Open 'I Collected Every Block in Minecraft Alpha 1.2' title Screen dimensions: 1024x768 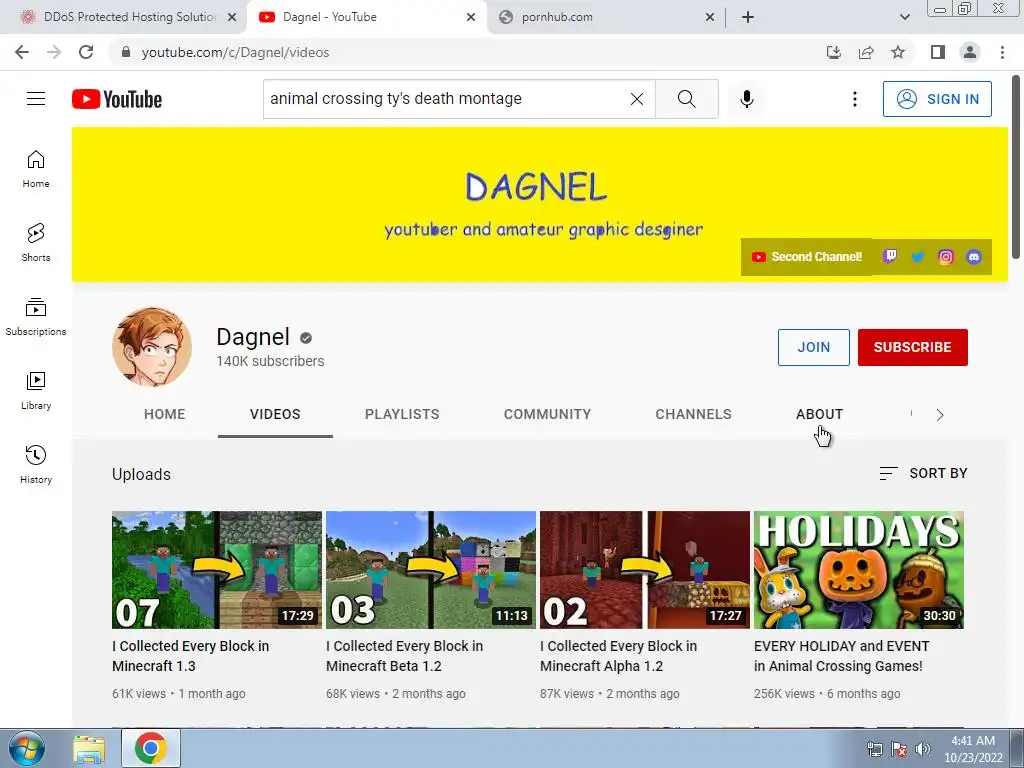coord(618,656)
